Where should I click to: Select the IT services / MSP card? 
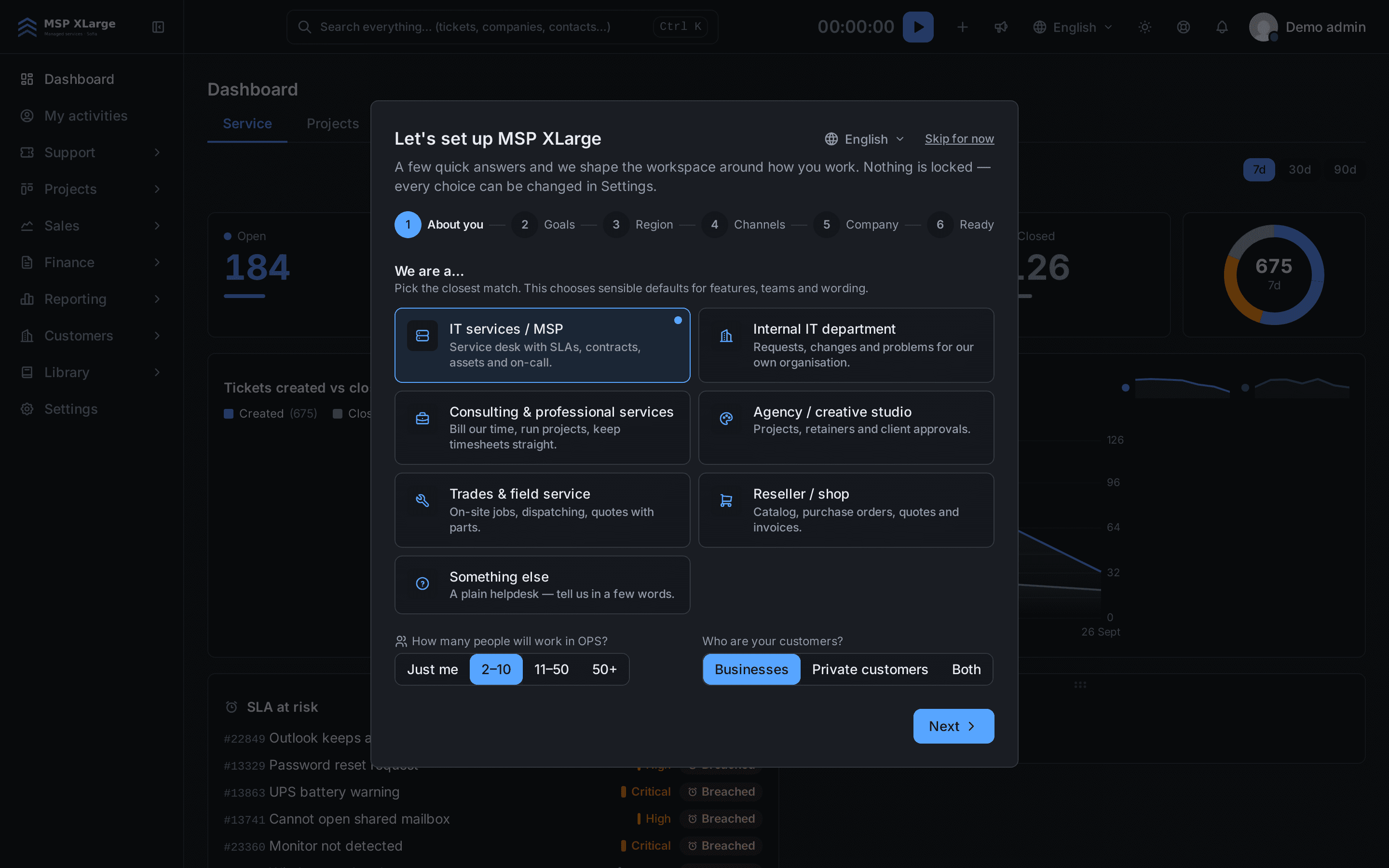click(542, 345)
